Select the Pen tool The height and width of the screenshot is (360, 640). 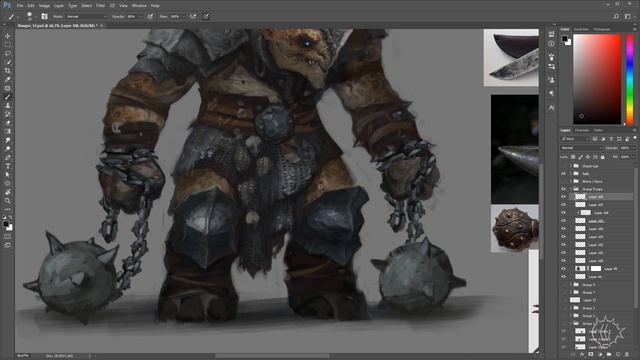tap(7, 158)
